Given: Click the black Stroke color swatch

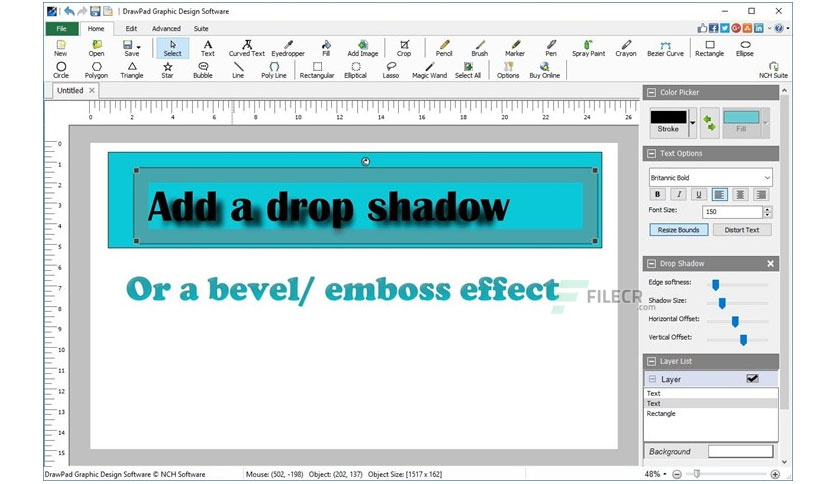Looking at the screenshot, I should click(668, 117).
